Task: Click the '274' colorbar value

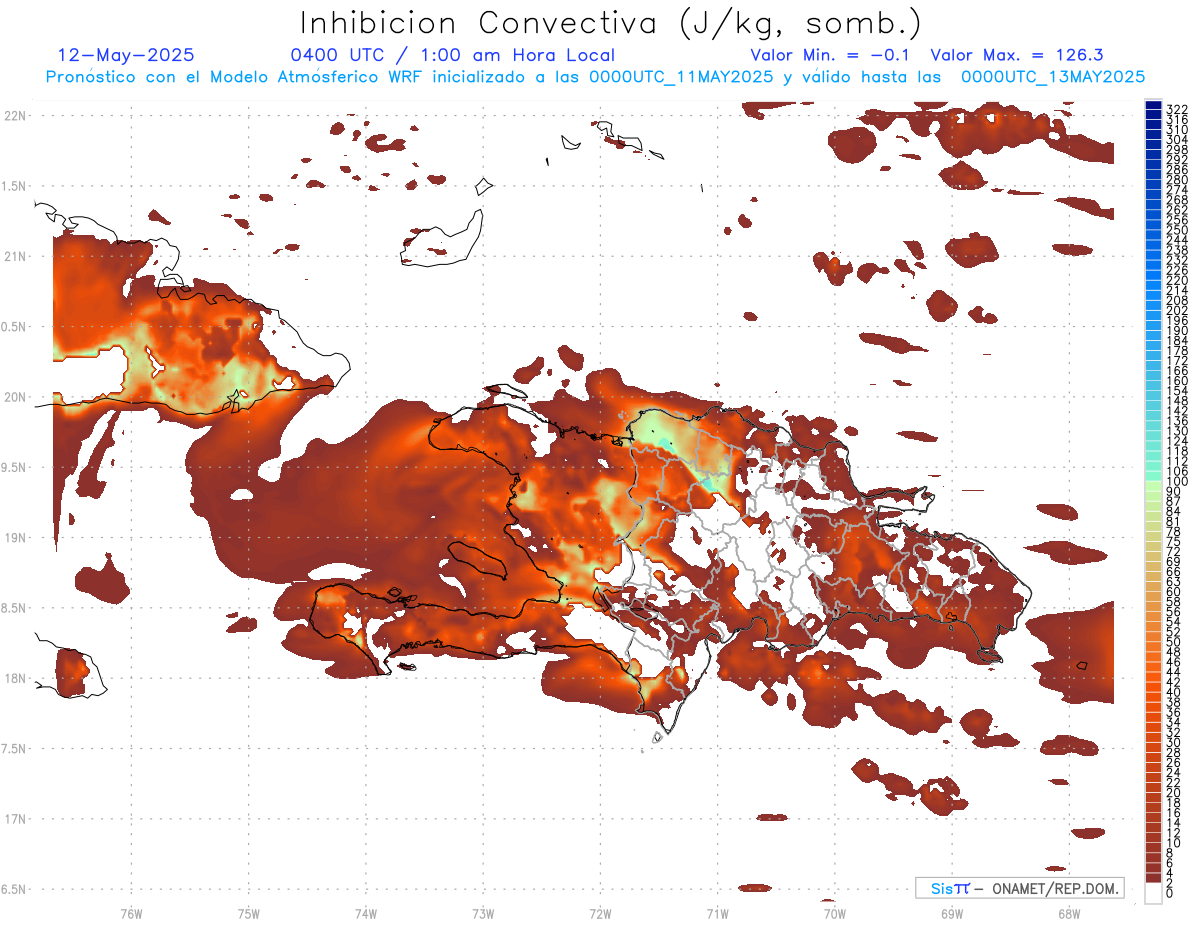Action: tap(1177, 190)
